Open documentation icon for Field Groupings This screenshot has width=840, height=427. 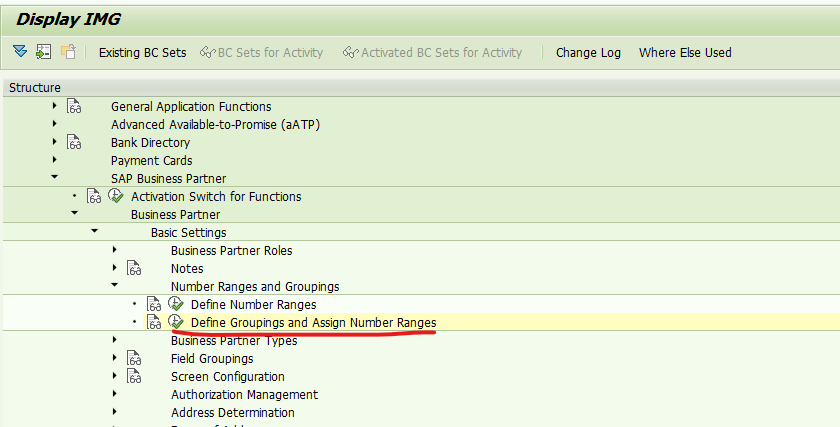[x=134, y=358]
